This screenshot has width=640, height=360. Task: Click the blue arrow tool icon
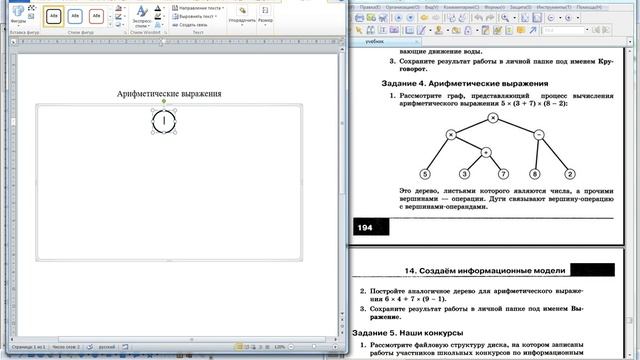(x=533, y=30)
